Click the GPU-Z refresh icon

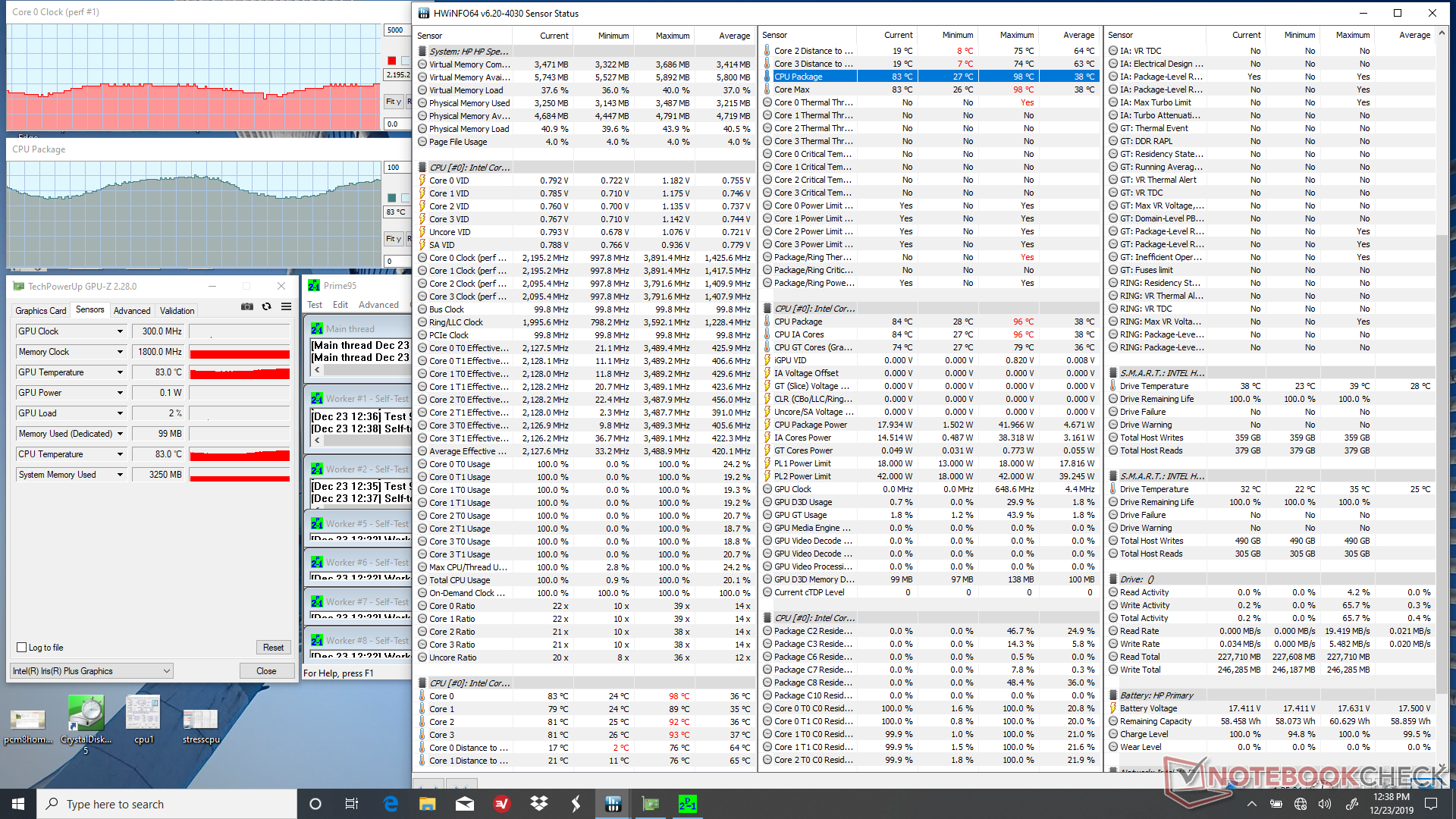click(x=266, y=307)
